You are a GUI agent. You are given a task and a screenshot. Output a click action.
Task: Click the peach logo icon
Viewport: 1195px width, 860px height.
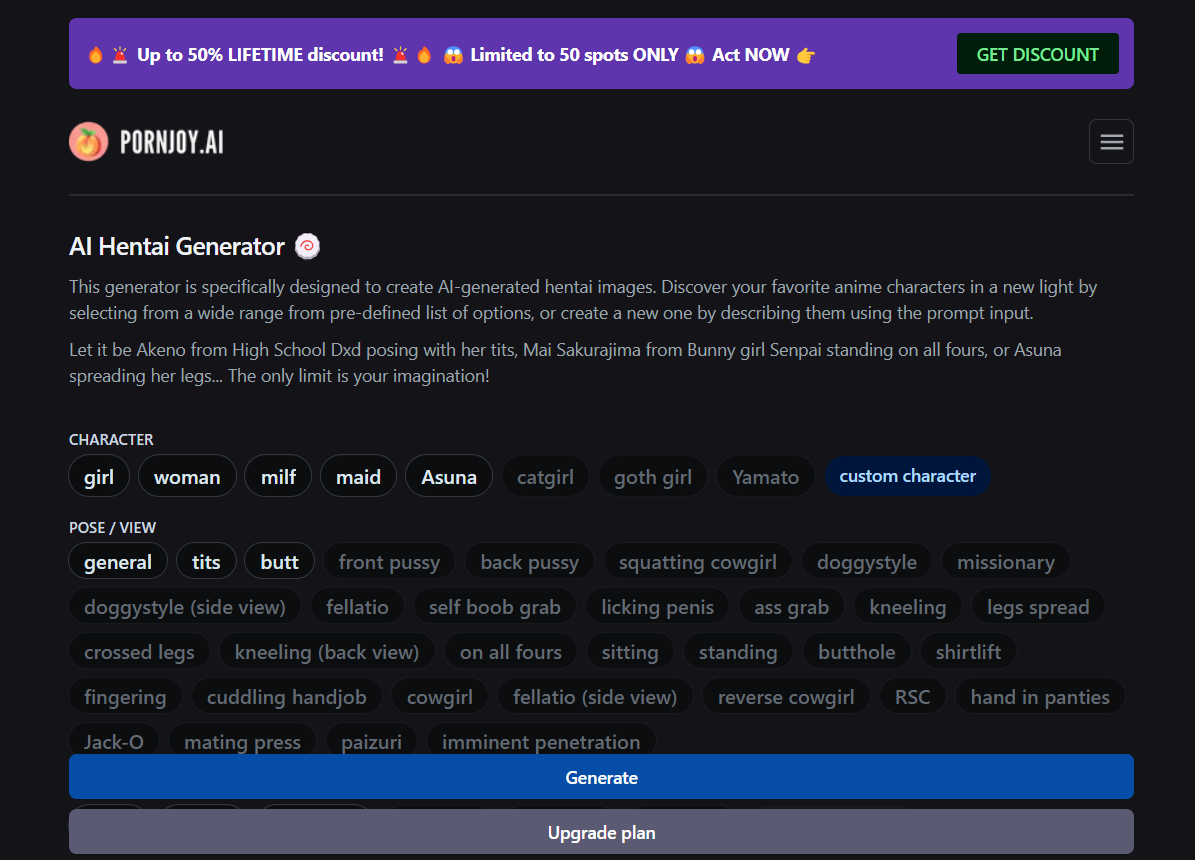88,142
